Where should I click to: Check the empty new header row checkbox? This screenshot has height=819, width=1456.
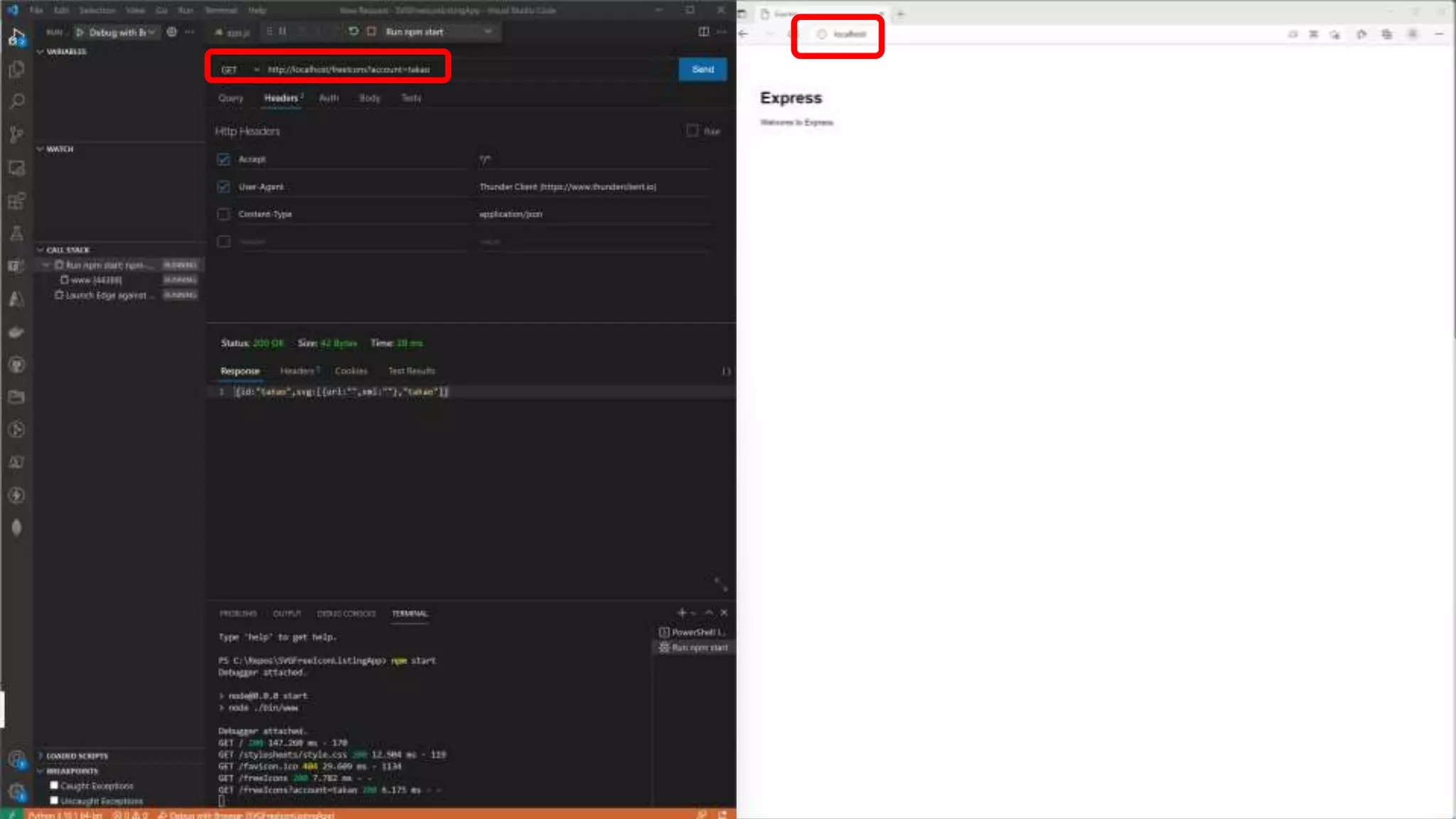[223, 242]
